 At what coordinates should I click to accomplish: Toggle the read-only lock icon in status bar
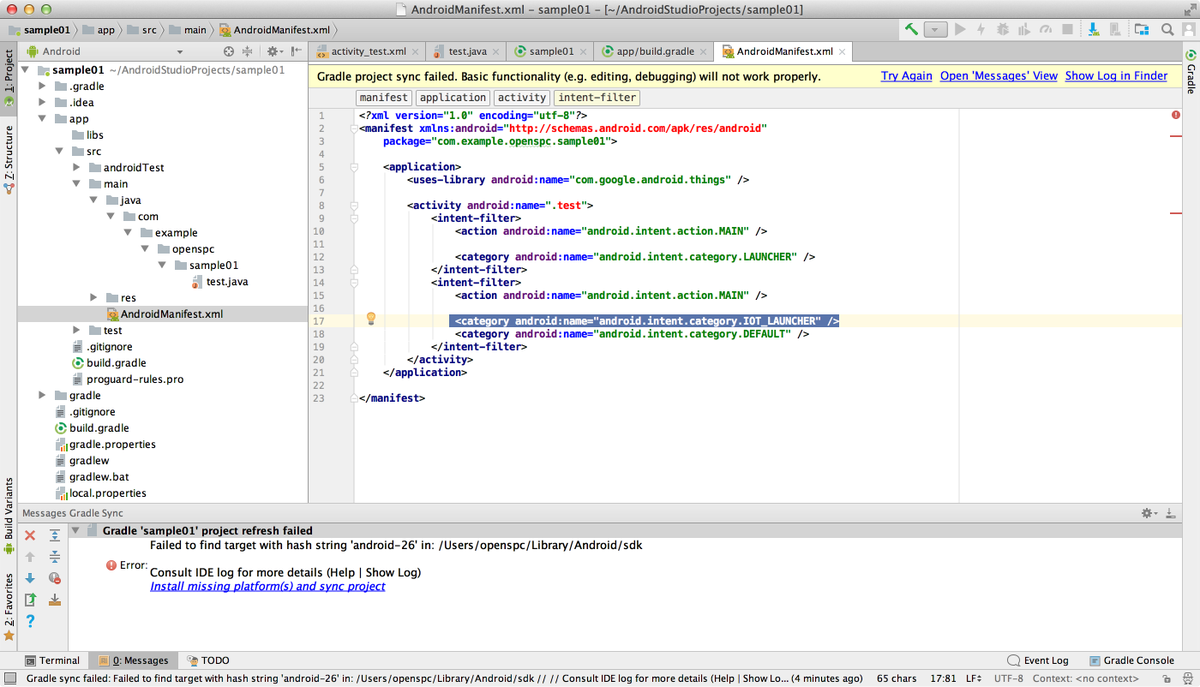click(x=1166, y=677)
